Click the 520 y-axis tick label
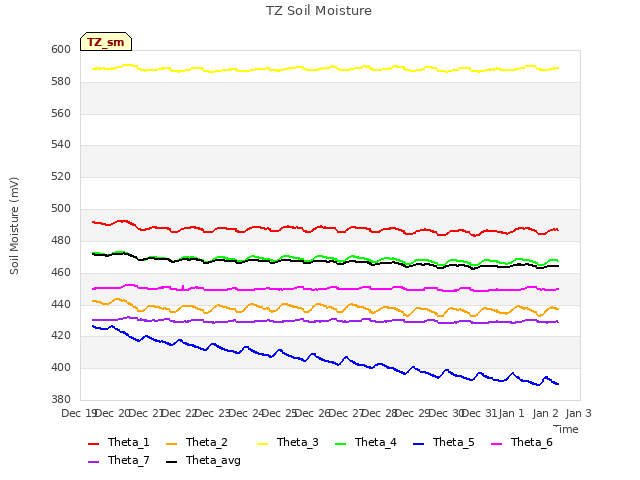Screen dimensions: 640x480 coord(61,176)
